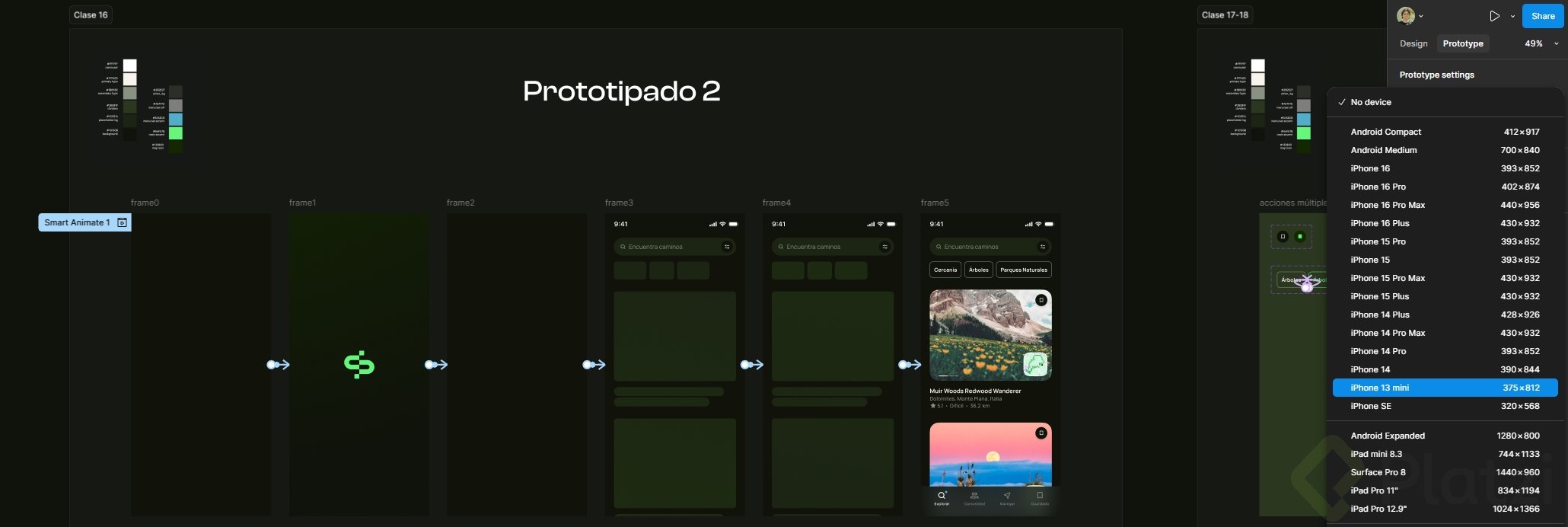
Task: Click the Present prototype play icon
Action: 1494,16
